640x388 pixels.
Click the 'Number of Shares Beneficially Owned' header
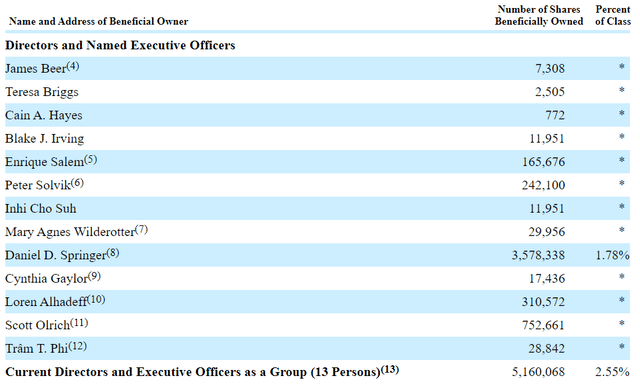(x=539, y=15)
